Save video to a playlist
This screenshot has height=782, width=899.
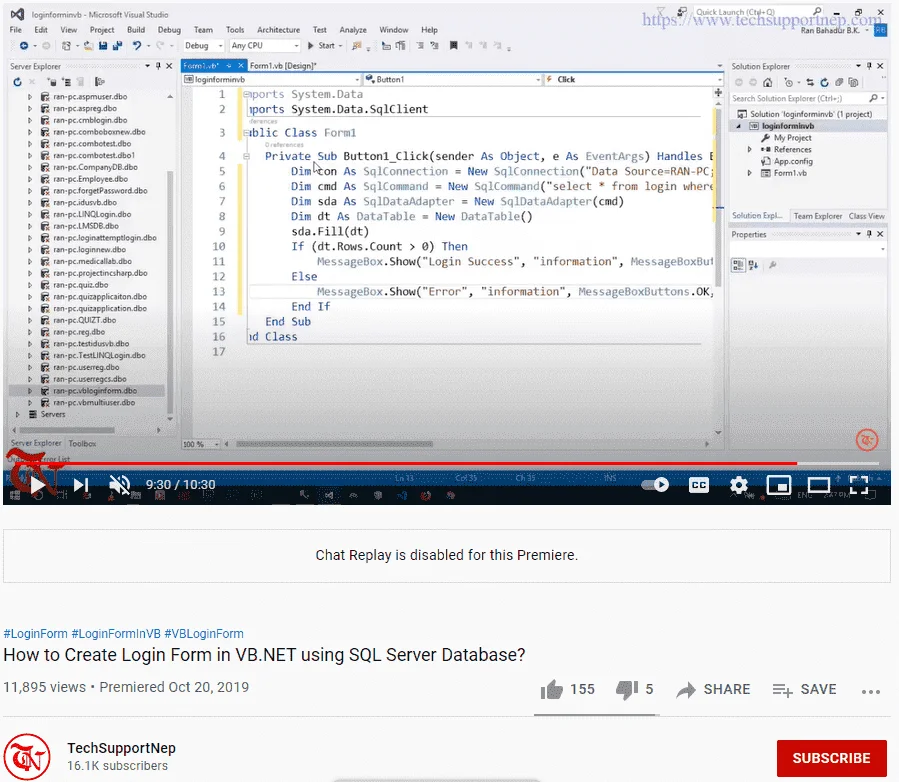pyautogui.click(x=804, y=690)
